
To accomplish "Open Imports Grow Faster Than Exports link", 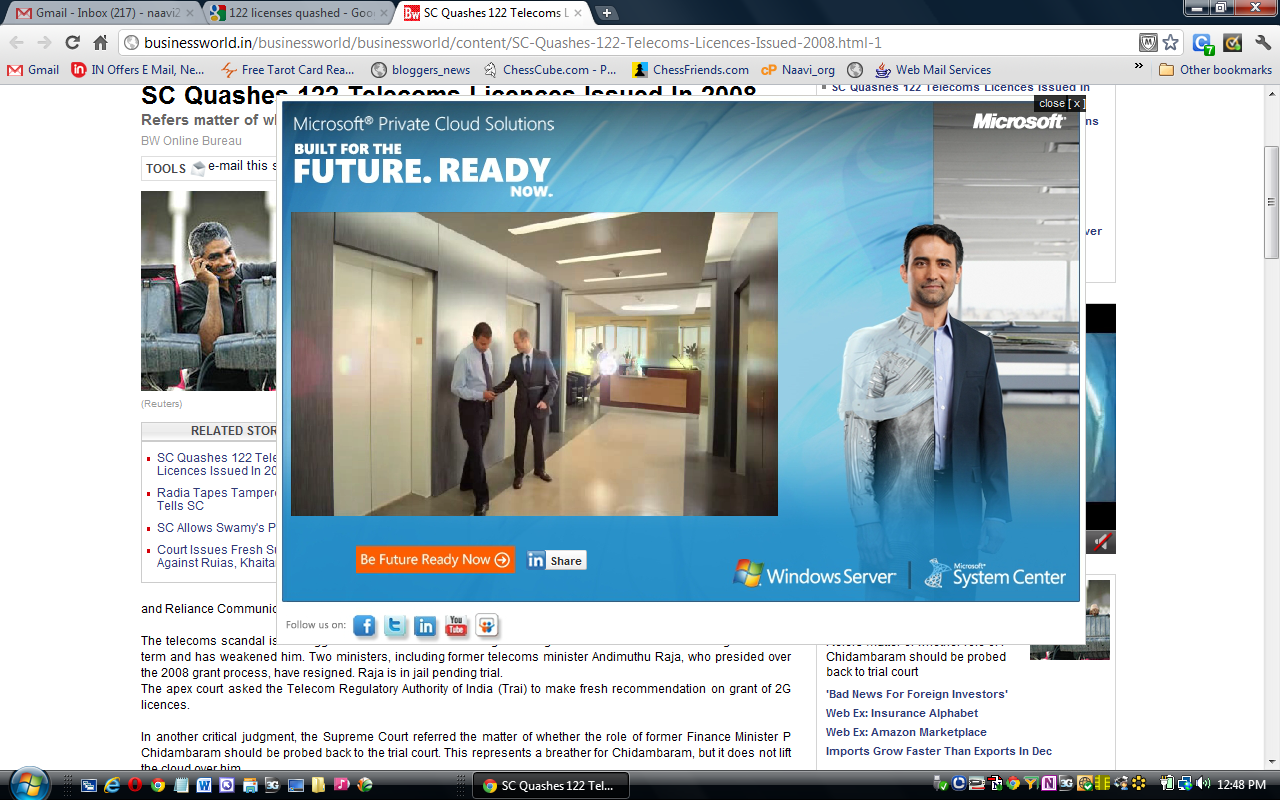I will click(939, 751).
